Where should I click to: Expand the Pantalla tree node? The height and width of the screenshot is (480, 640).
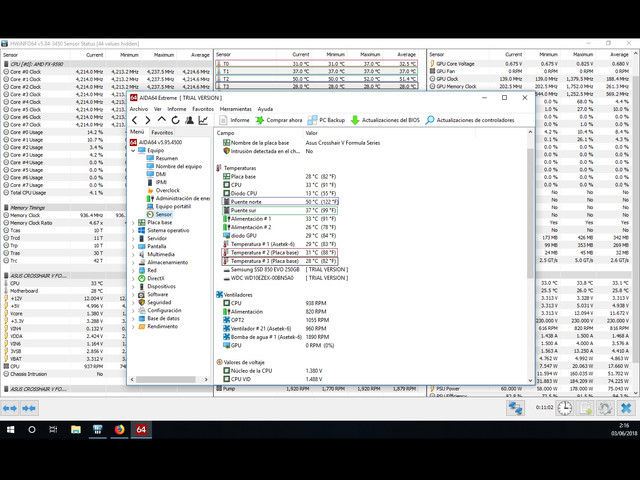[x=133, y=247]
